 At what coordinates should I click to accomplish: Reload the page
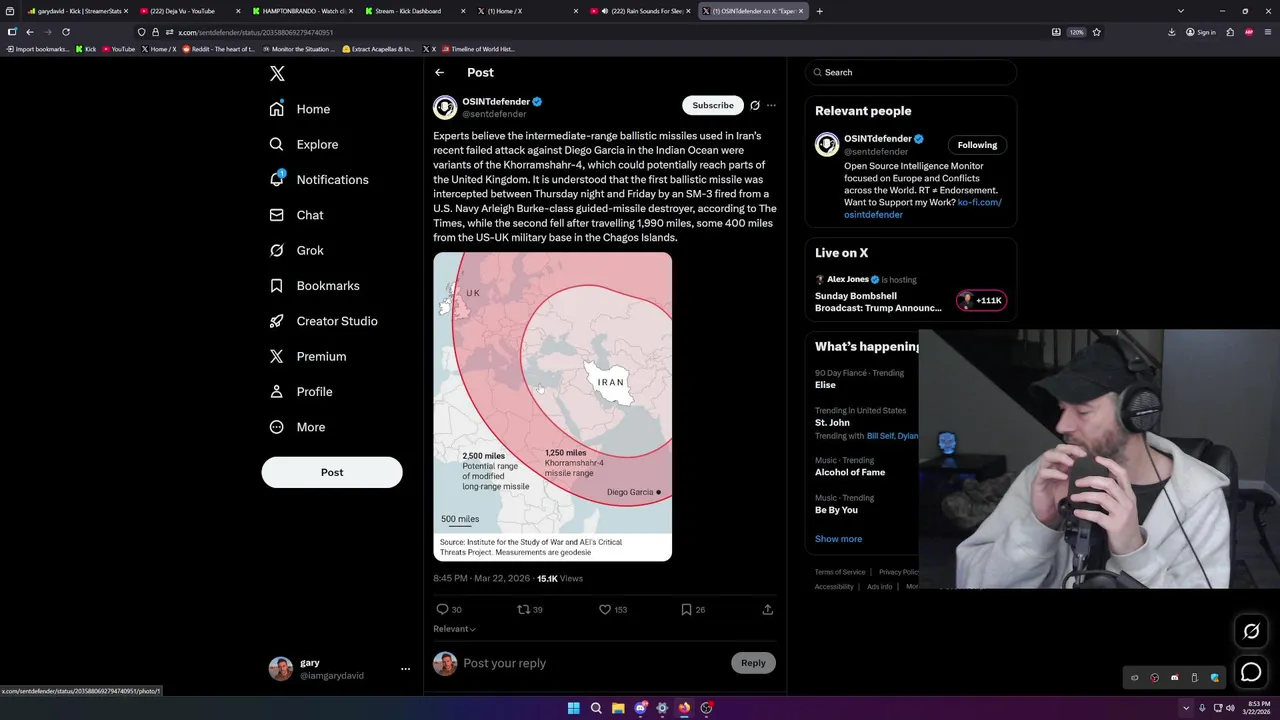tap(66, 32)
